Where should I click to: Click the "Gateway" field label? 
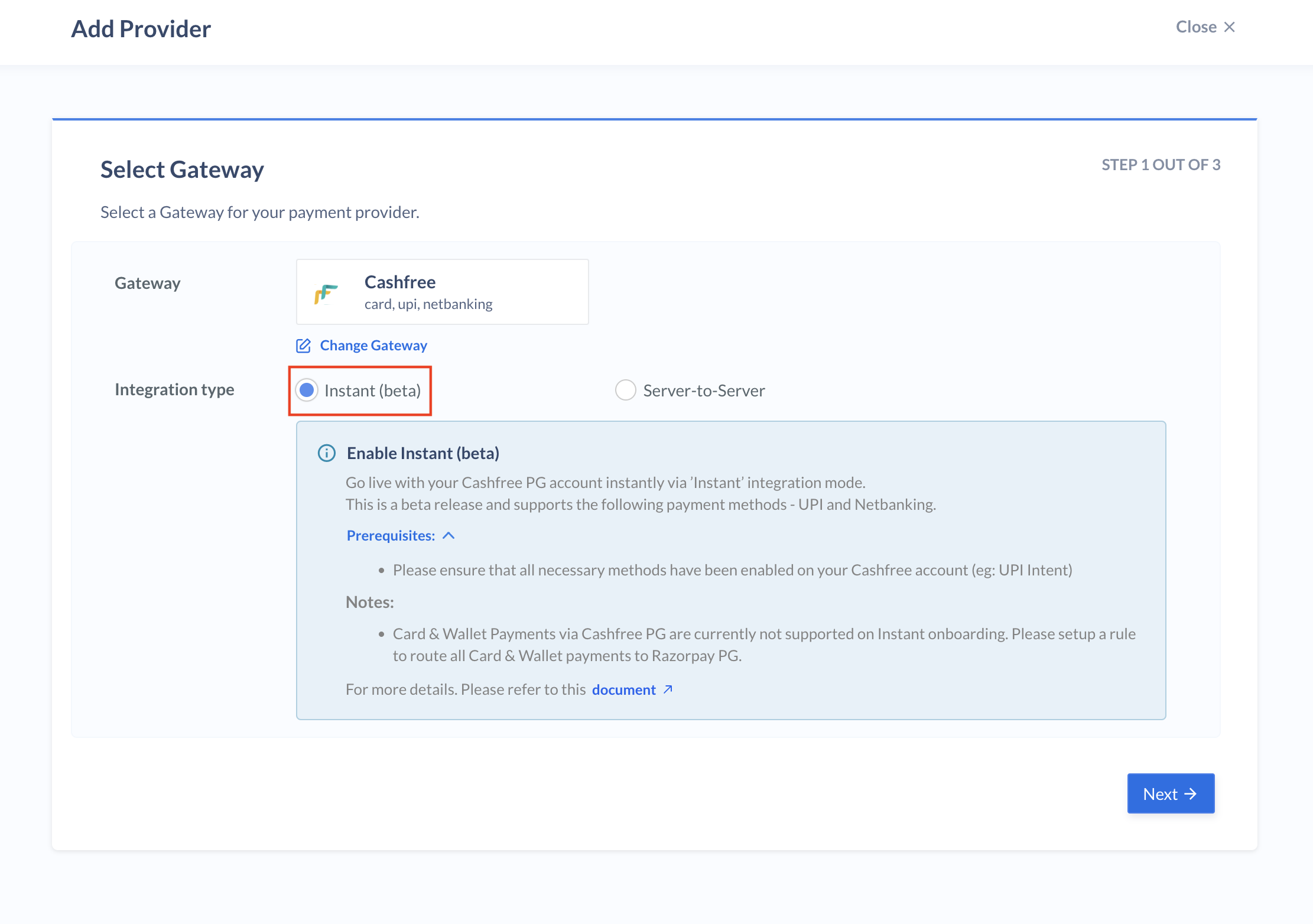(x=148, y=284)
